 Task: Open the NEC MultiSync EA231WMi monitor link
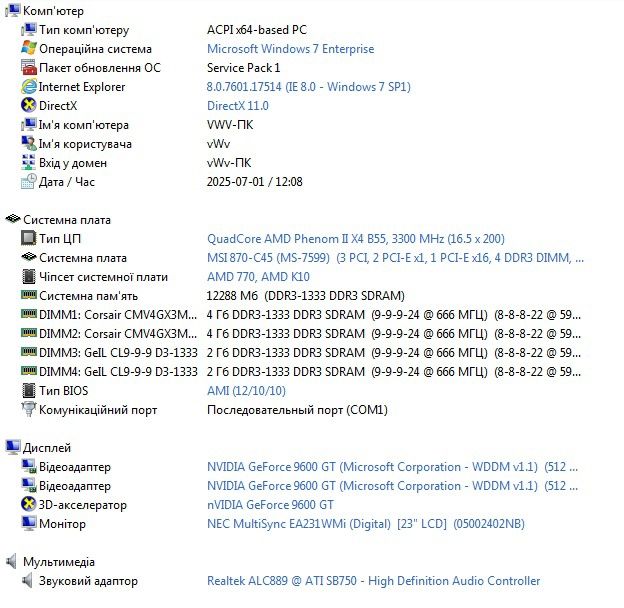(x=366, y=523)
